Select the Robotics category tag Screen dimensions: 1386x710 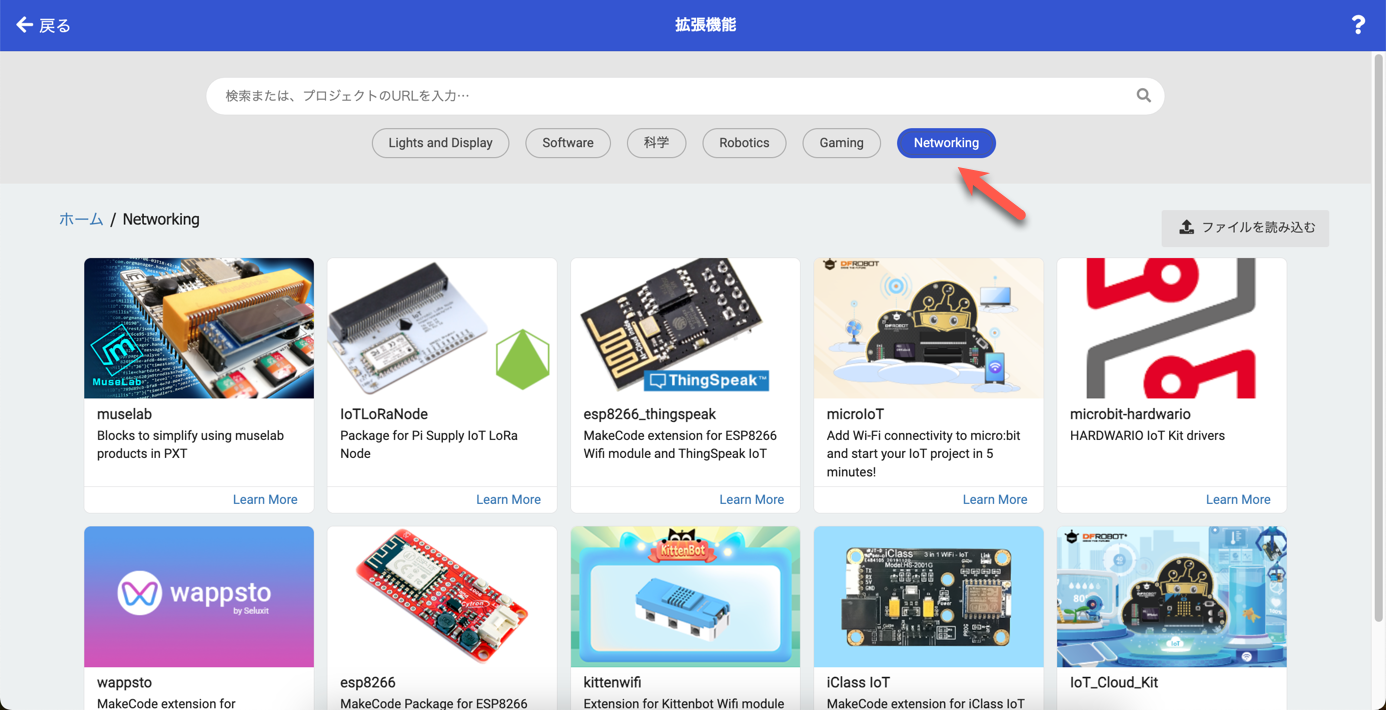pos(744,143)
